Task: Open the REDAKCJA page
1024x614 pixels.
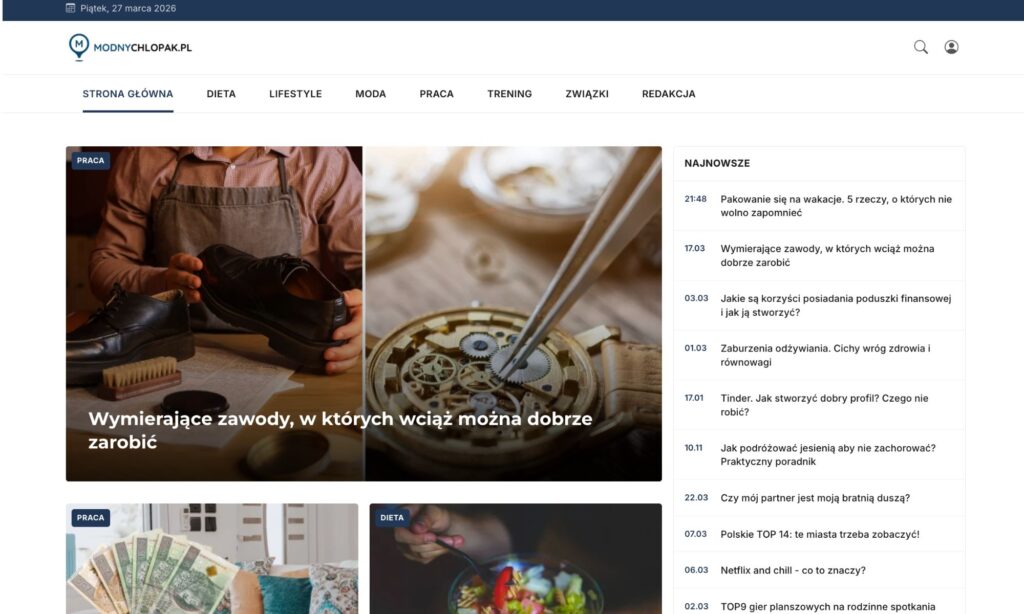Action: coord(669,94)
